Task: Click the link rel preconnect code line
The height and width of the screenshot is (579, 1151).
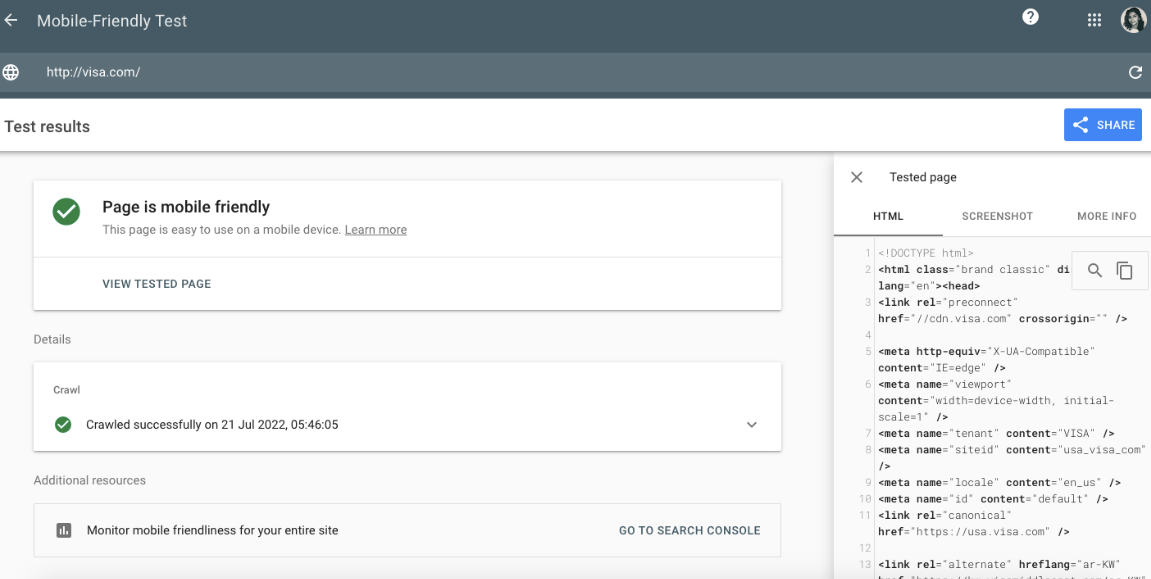Action: click(1002, 310)
